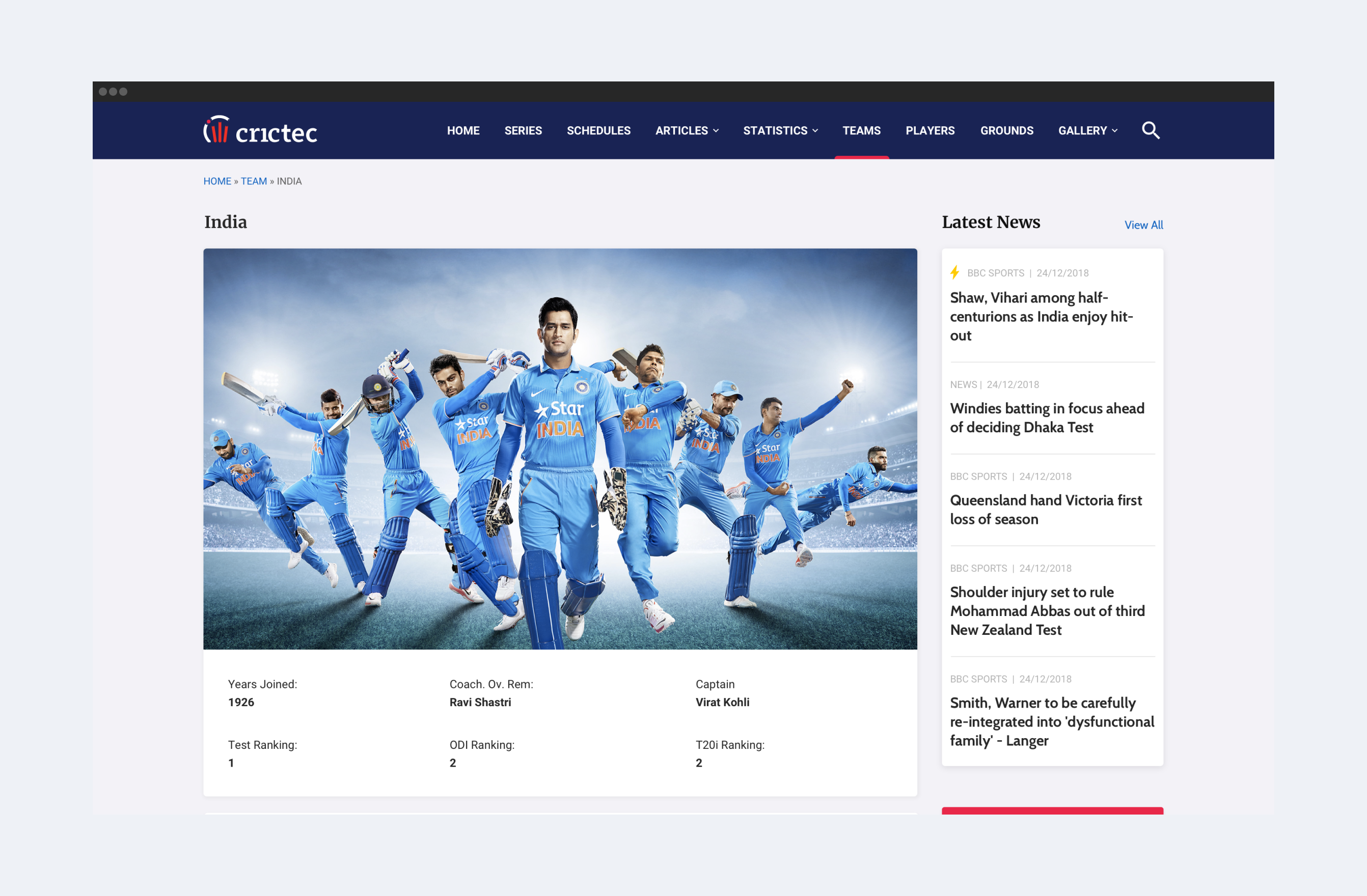Click the HOME breadcrumb link
This screenshot has width=1367, height=896.
point(217,181)
